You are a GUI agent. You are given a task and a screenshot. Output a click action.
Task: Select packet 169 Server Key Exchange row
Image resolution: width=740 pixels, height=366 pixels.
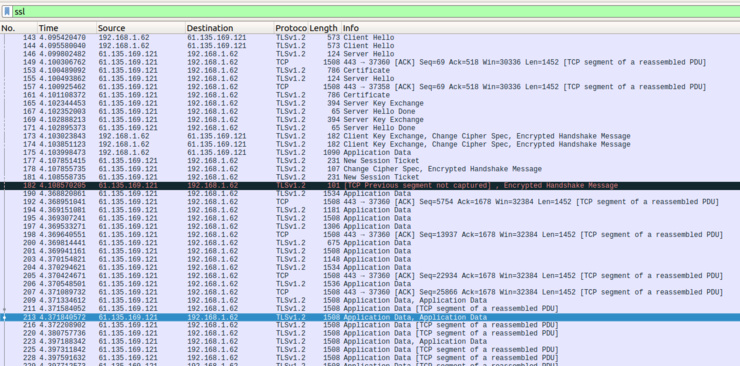[x=370, y=120]
